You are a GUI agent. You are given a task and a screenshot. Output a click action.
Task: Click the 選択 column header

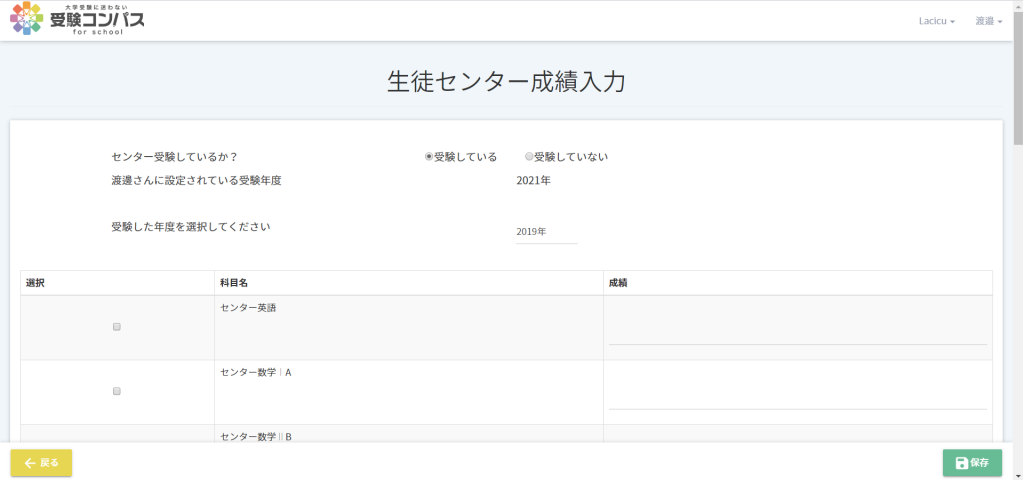coord(35,283)
